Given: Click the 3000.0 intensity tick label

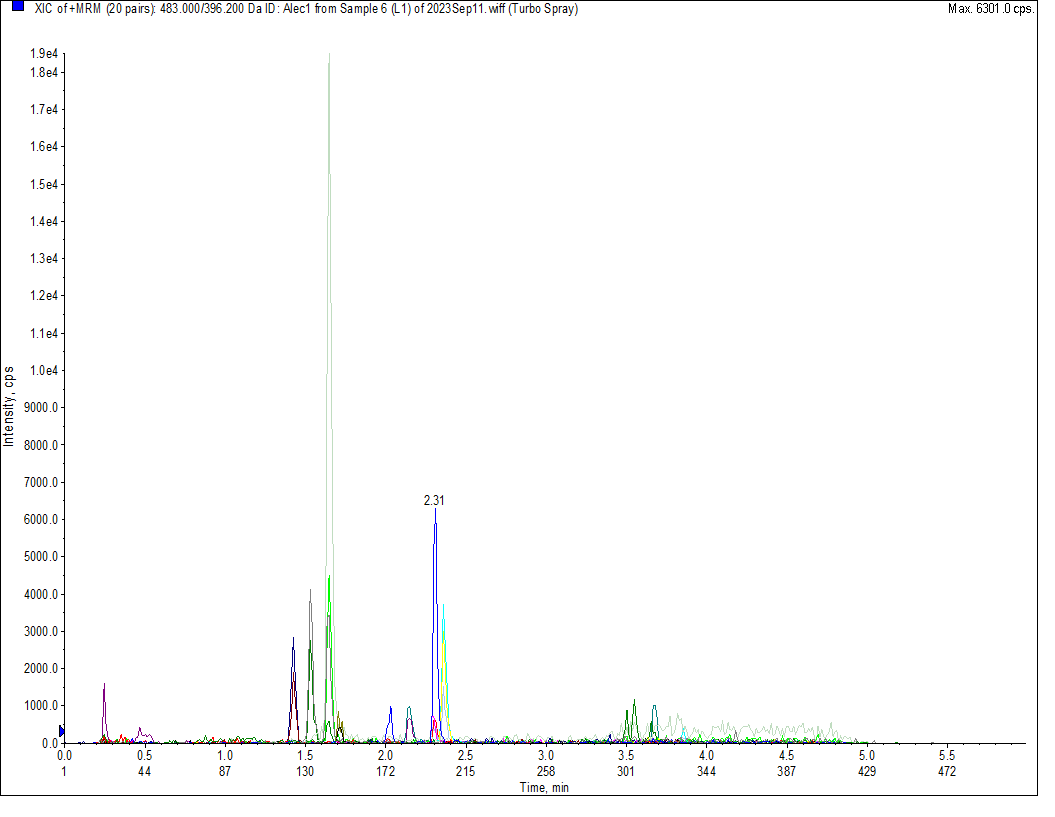Looking at the screenshot, I should pos(41,631).
